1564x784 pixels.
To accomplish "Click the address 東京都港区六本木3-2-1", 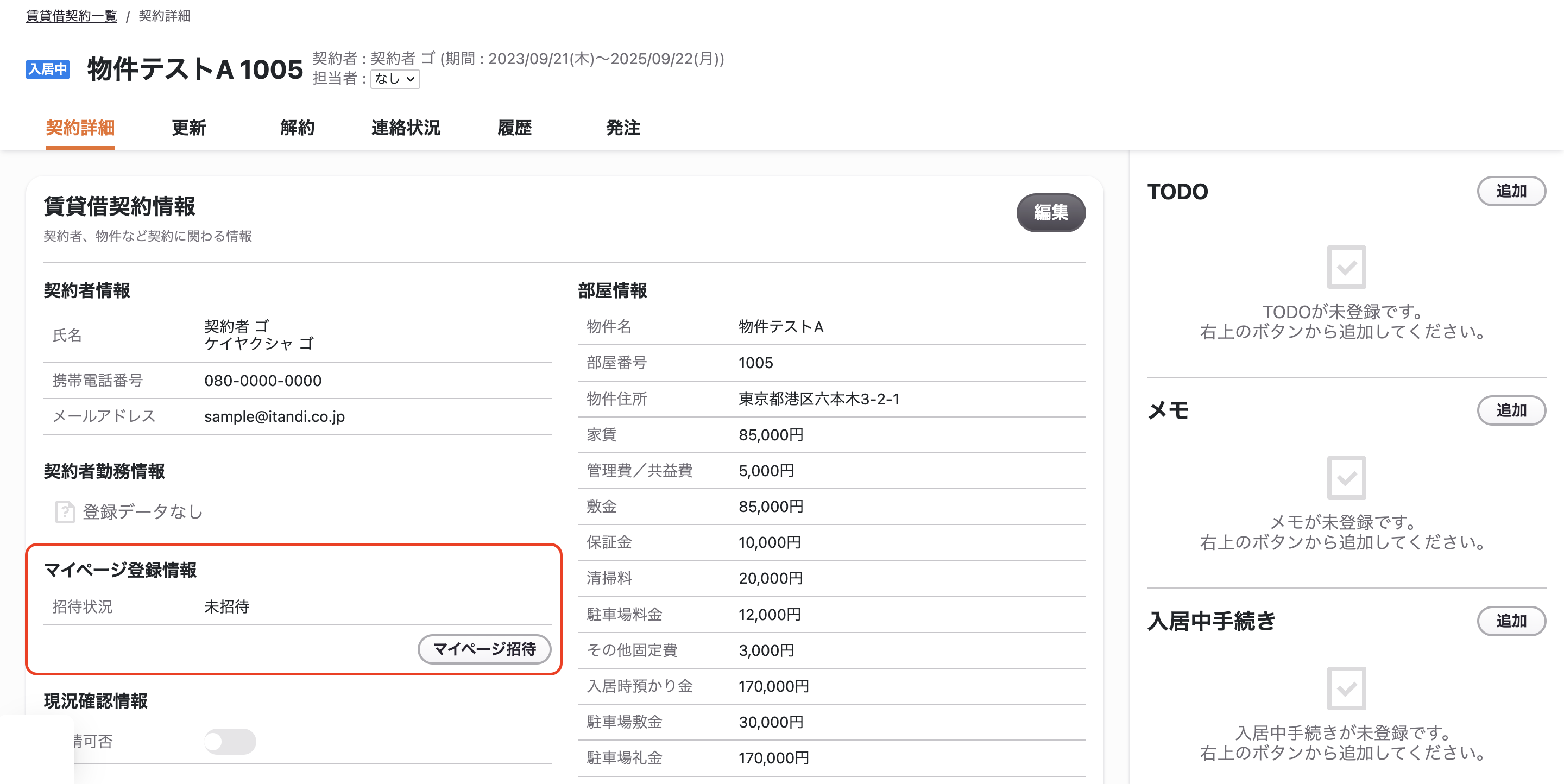I will pos(818,399).
